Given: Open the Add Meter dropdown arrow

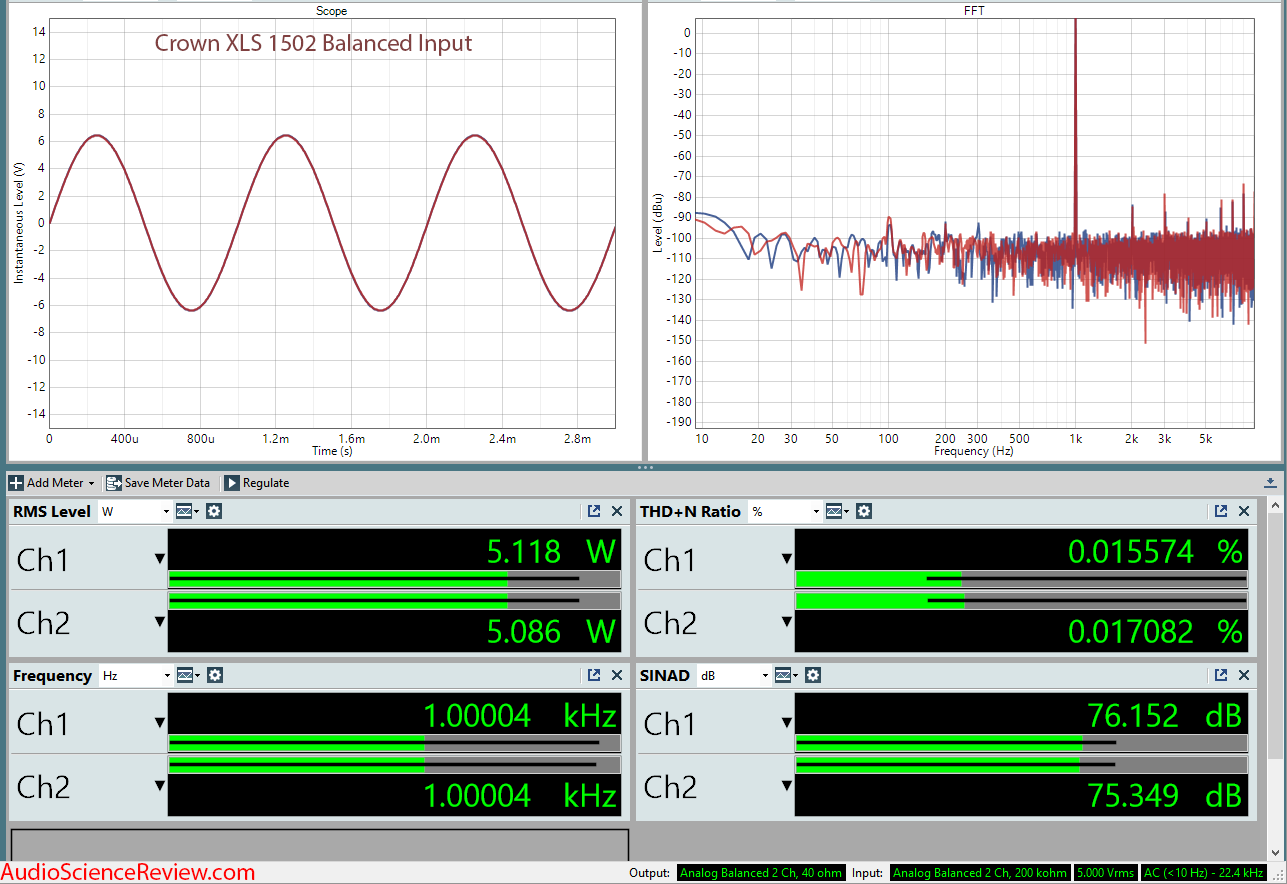Looking at the screenshot, I should click(x=91, y=483).
